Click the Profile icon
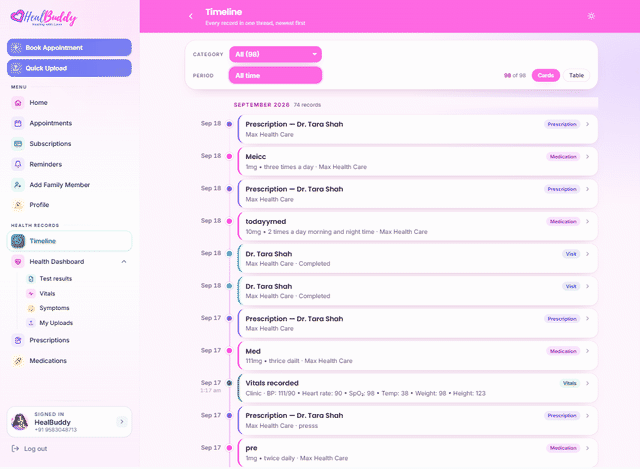This screenshot has height=469, width=640. 18,205
